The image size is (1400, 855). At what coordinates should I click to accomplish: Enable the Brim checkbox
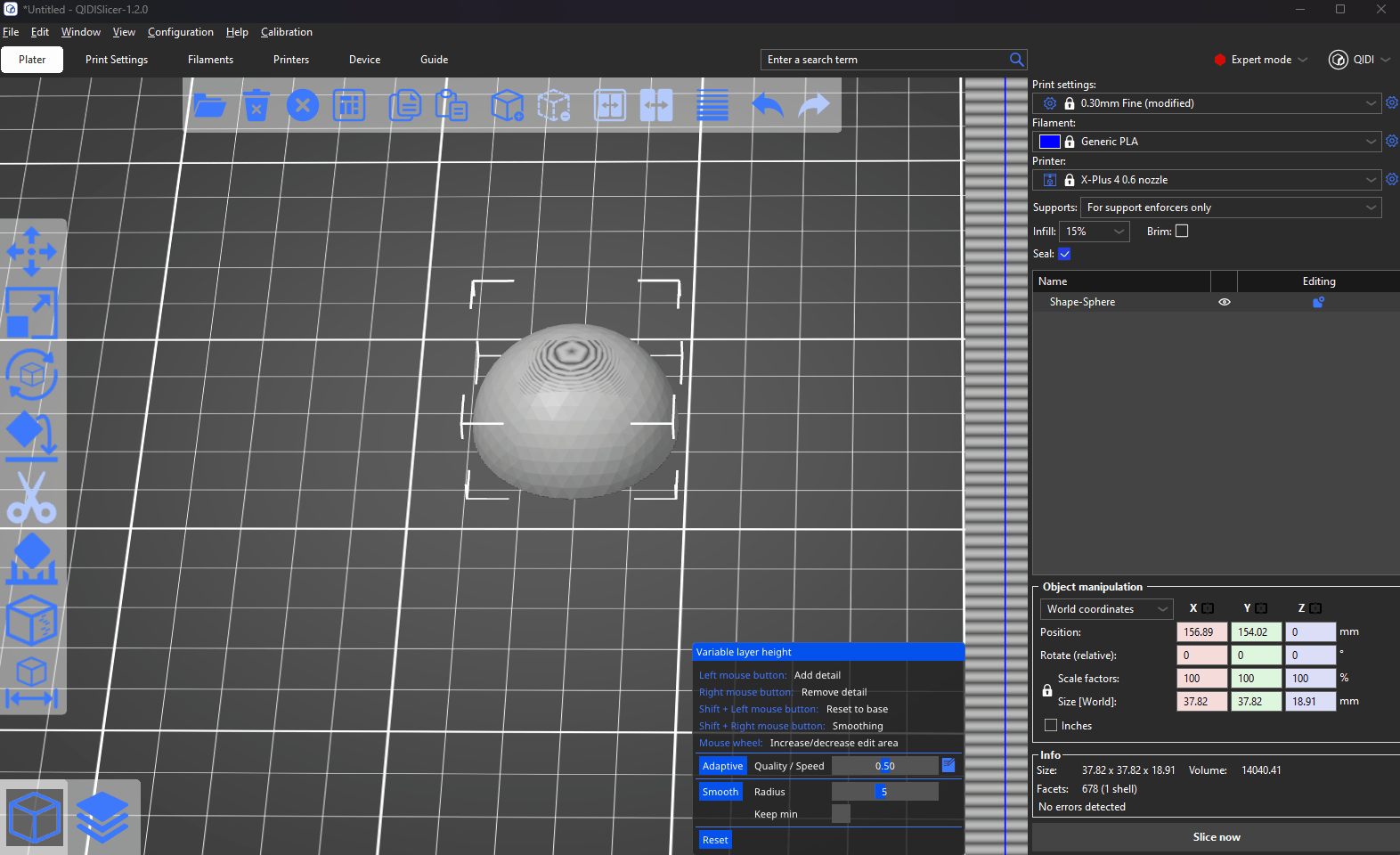coord(1182,231)
